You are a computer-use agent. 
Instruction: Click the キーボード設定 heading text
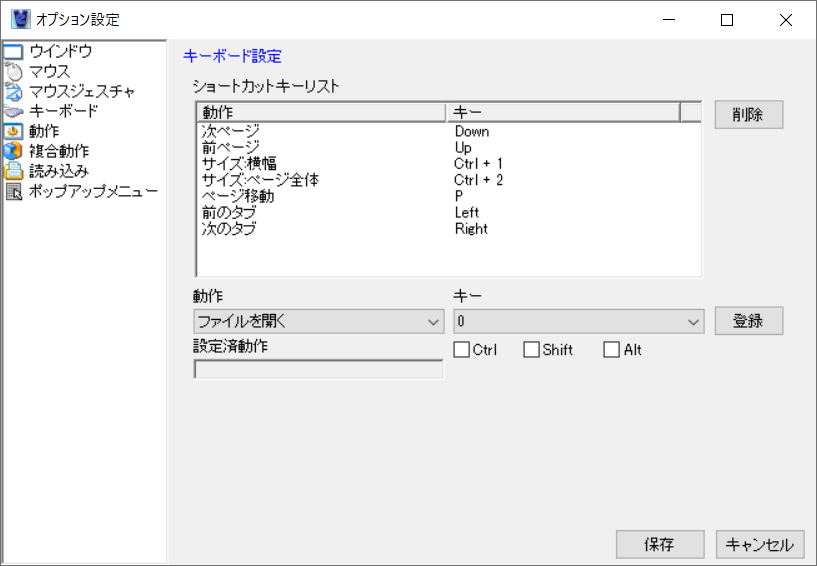tap(232, 56)
